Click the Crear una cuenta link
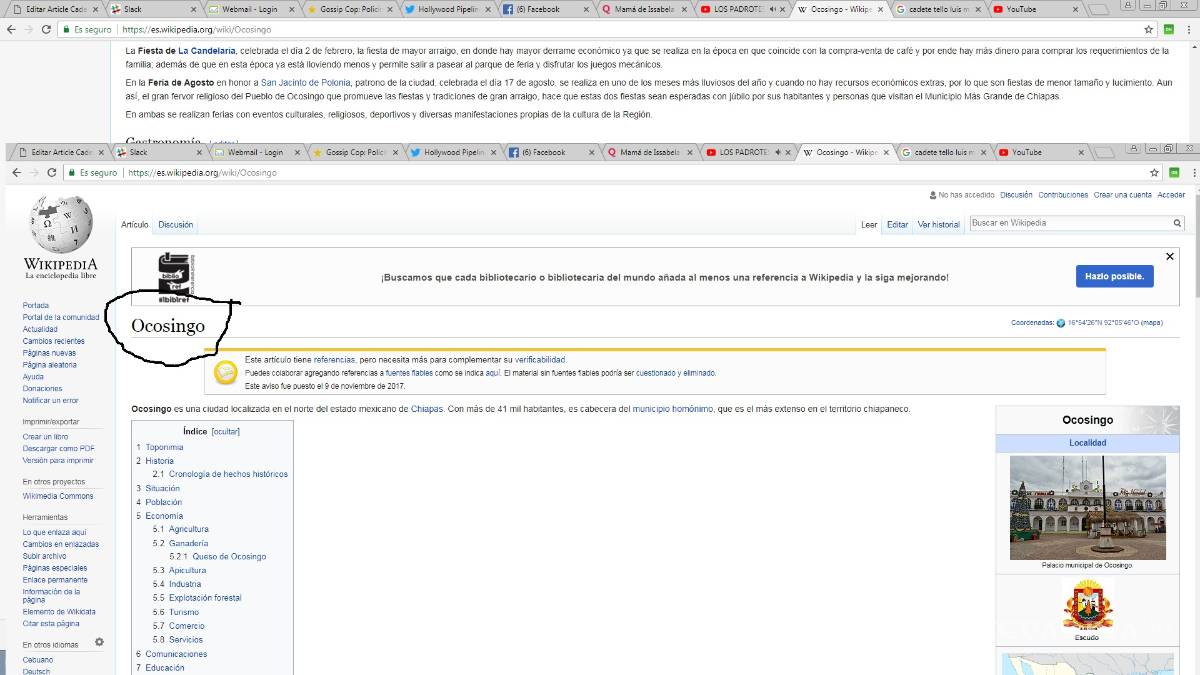Image resolution: width=1200 pixels, height=675 pixels. tap(1122, 195)
